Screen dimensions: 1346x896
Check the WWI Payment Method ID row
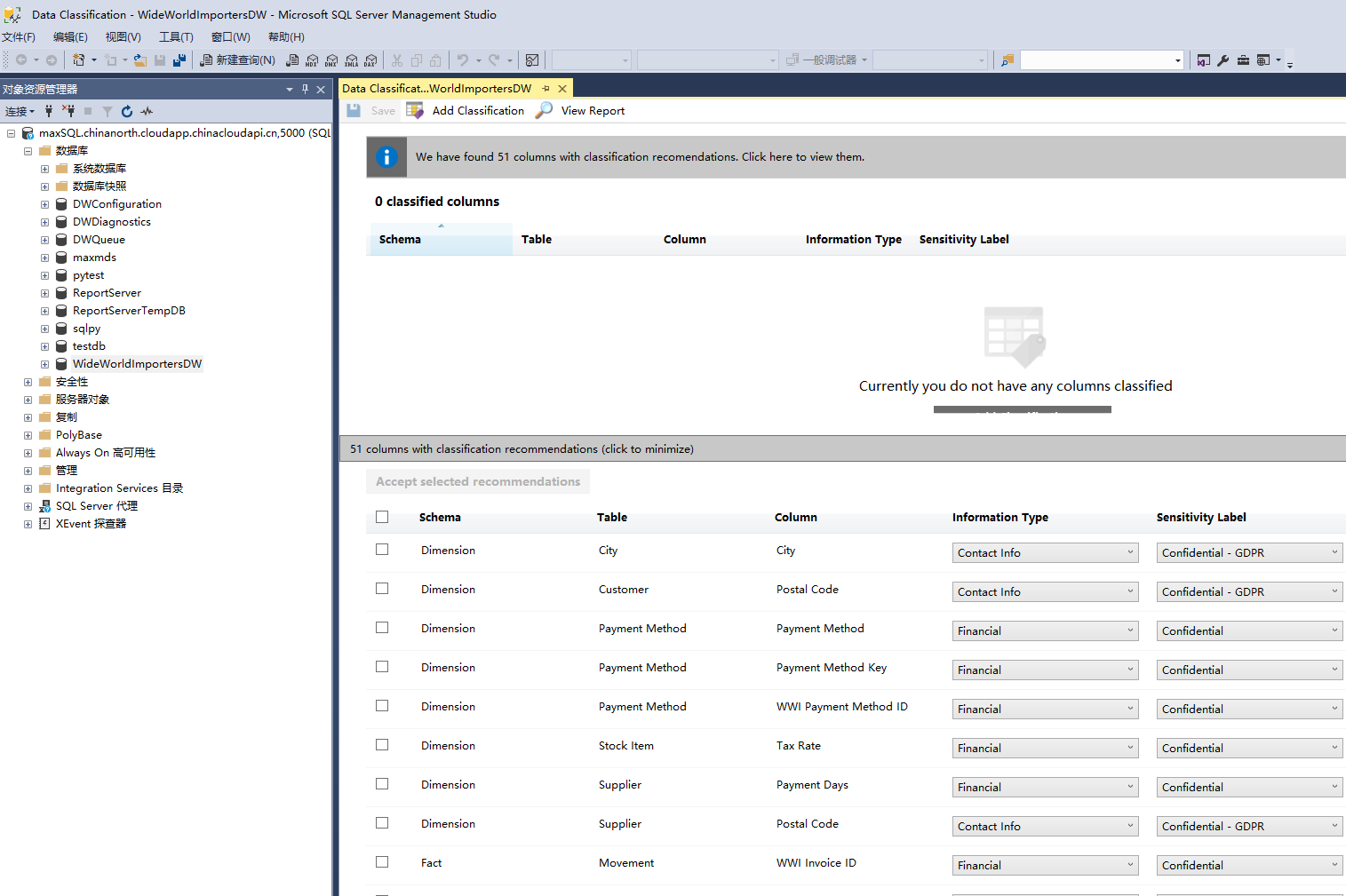click(x=382, y=706)
